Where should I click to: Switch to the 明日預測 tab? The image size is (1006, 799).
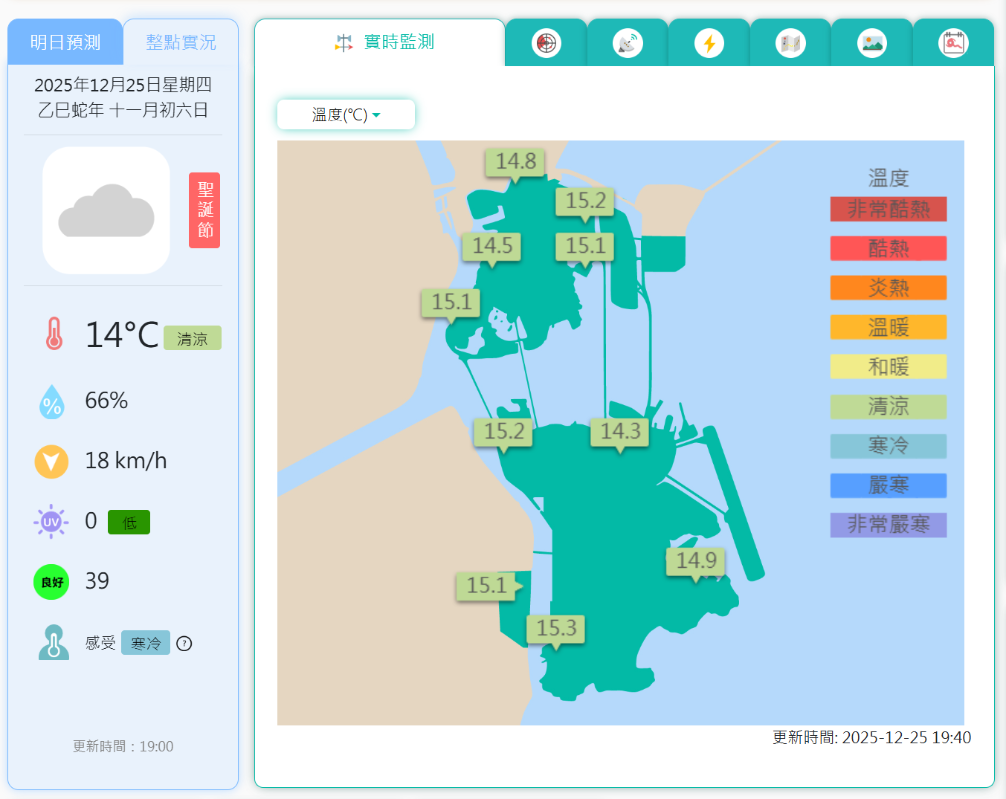click(x=65, y=42)
